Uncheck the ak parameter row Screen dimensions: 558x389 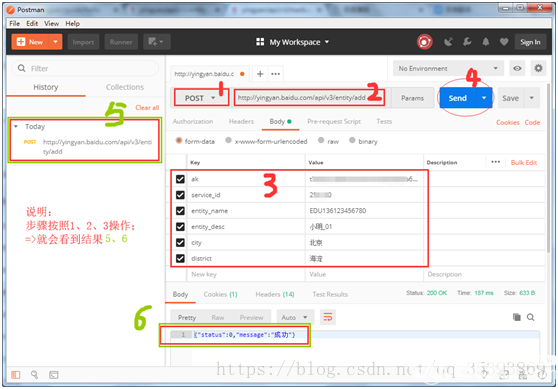click(x=180, y=179)
